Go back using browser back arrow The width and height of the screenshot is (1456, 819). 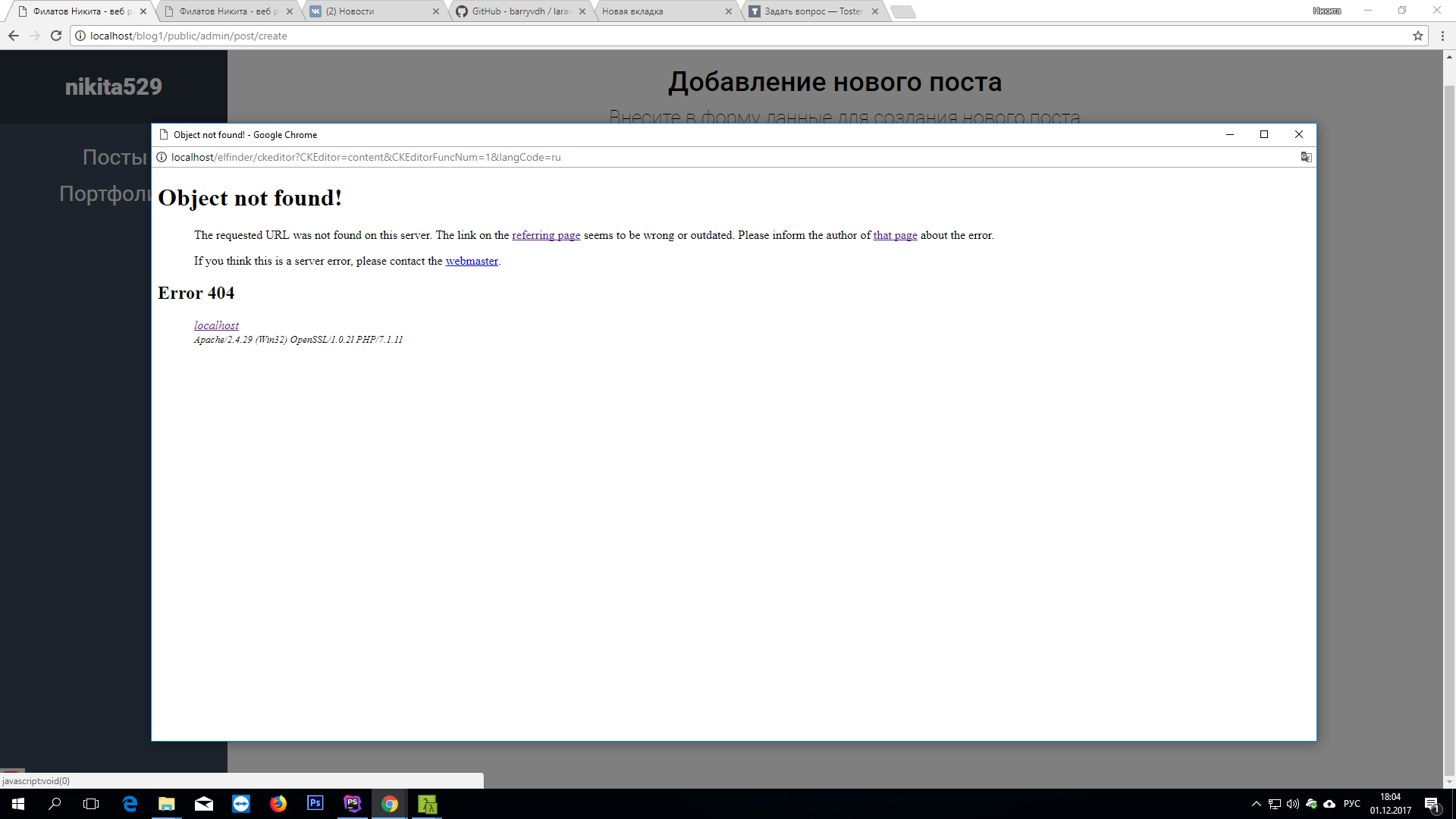click(x=14, y=36)
